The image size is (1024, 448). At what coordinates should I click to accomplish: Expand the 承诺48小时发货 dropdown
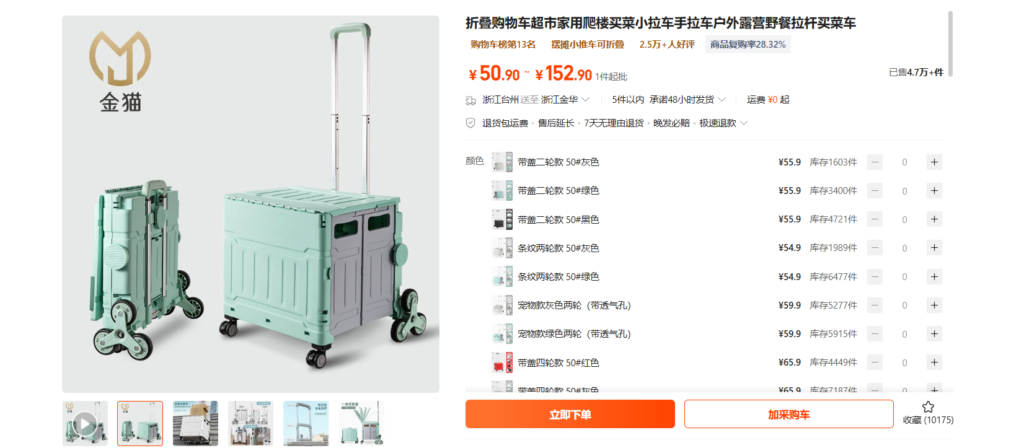click(688, 100)
